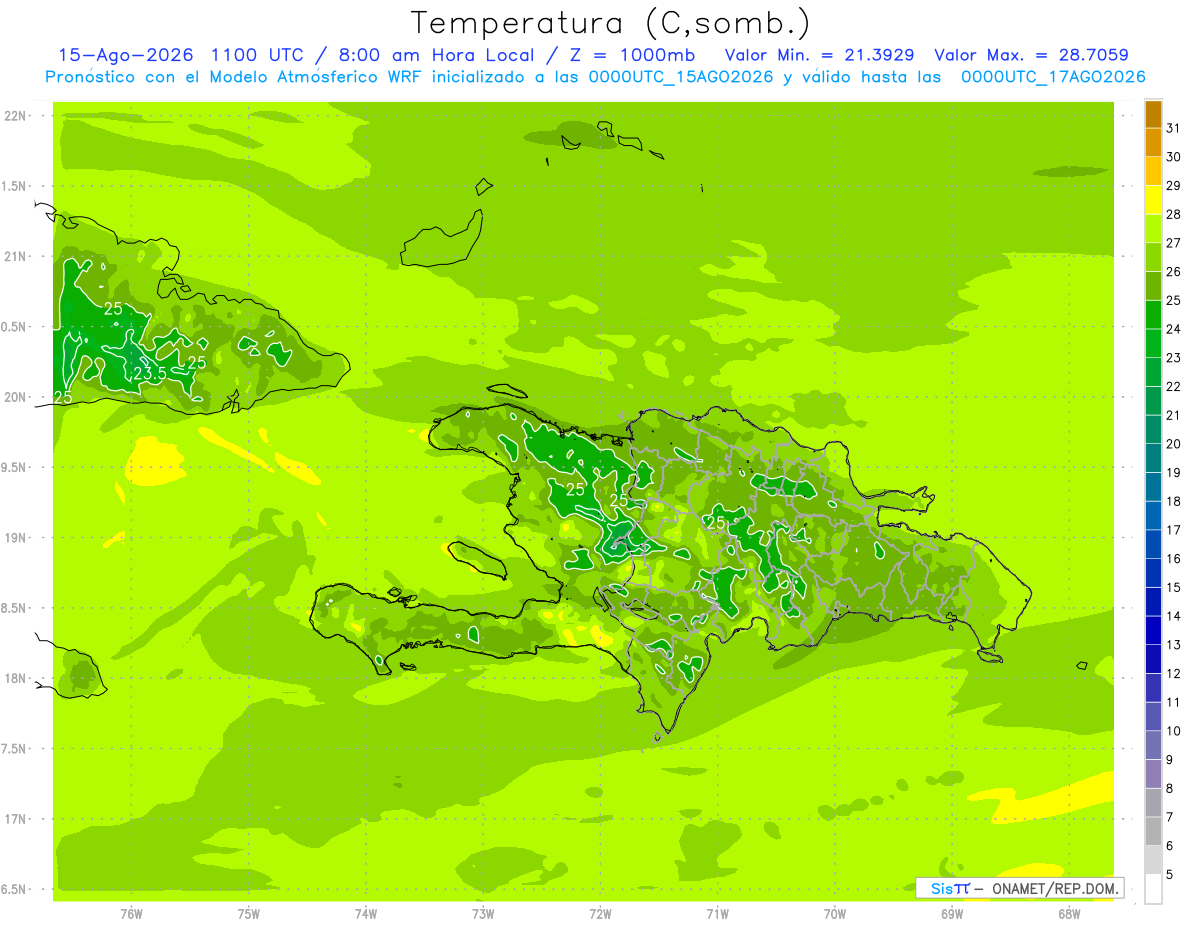Screen dimensions: 1200x927
Task: Click the 'Temperatura (C,somb.)' chart title
Action: click(x=611, y=22)
